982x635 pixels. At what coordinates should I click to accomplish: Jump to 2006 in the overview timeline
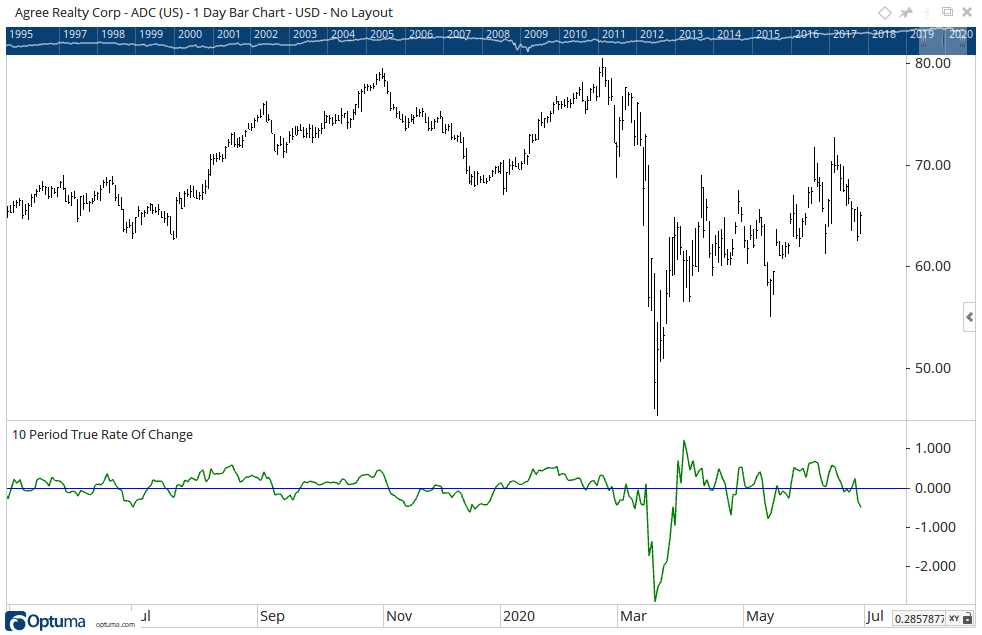421,34
